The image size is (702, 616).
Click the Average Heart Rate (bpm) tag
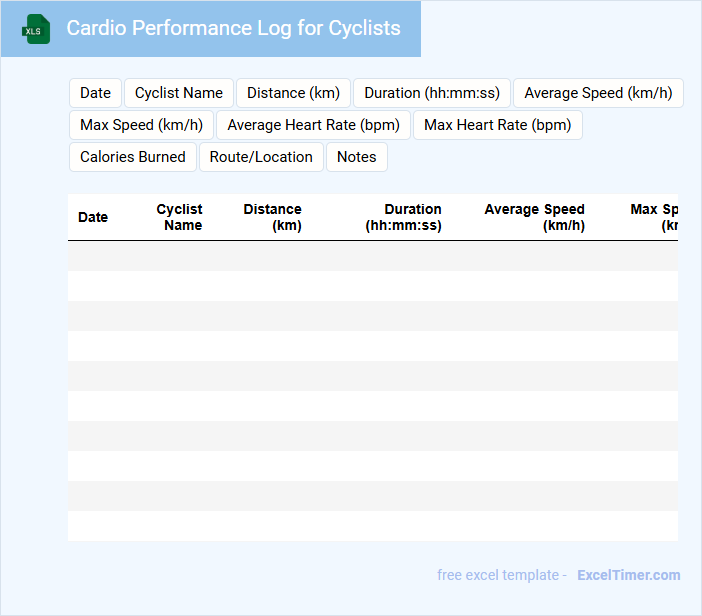(313, 125)
